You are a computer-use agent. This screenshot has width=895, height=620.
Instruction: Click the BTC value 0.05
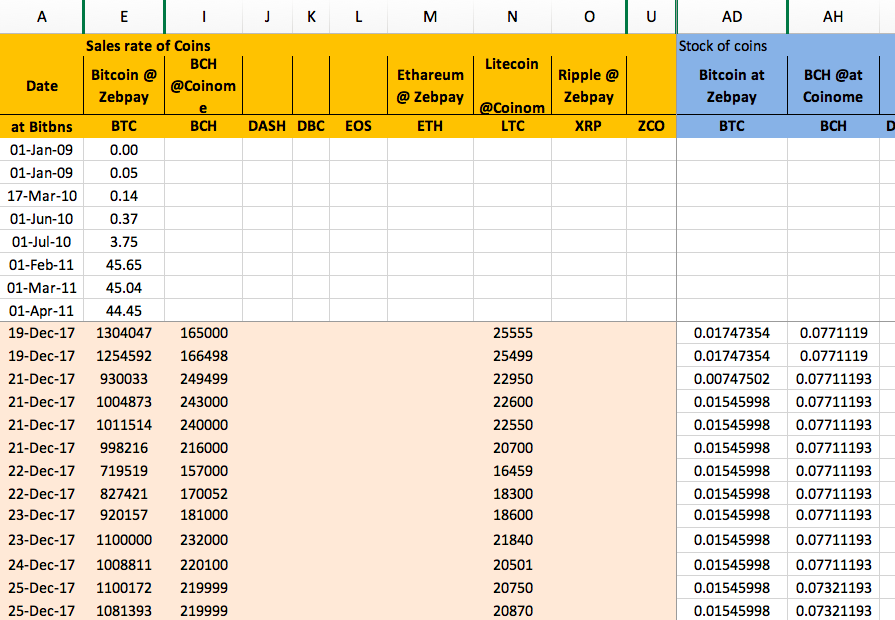(x=124, y=172)
